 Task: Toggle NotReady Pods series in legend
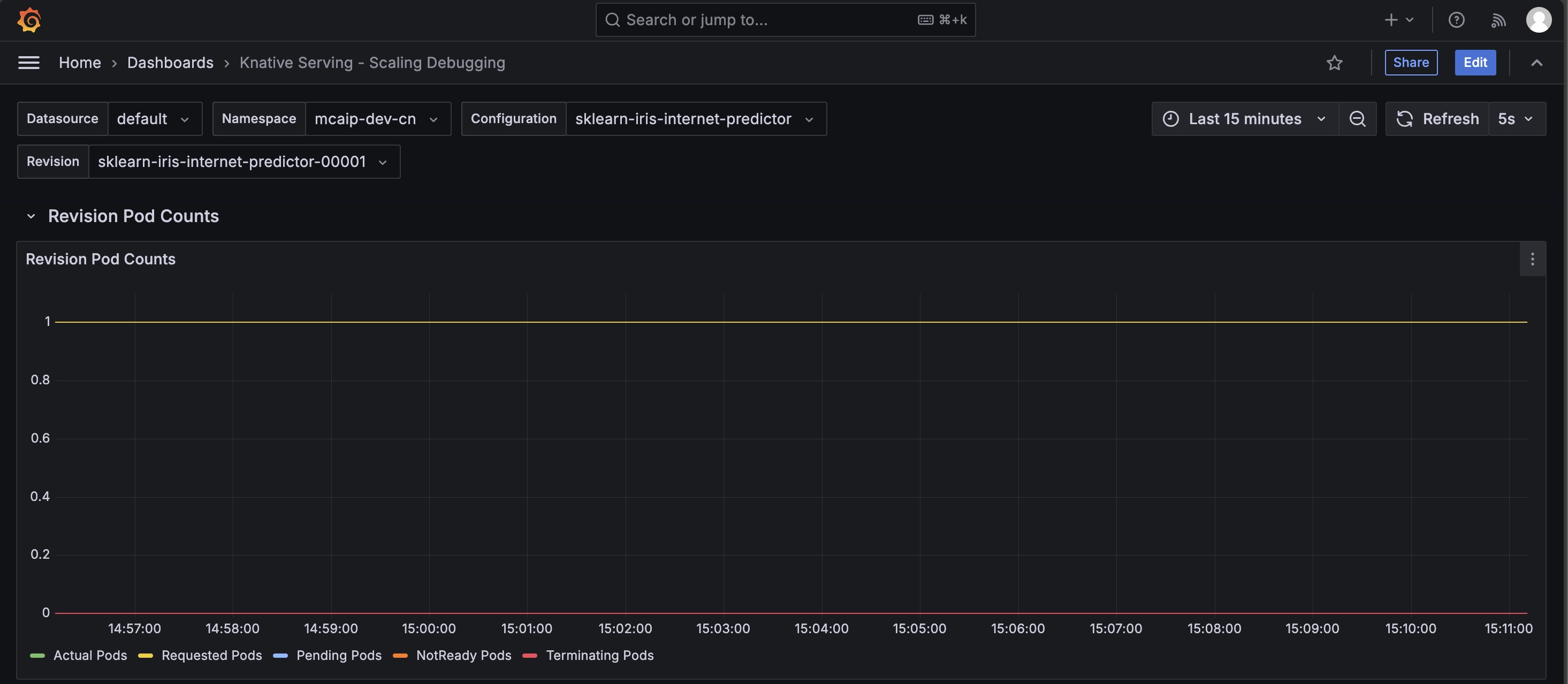tap(463, 656)
